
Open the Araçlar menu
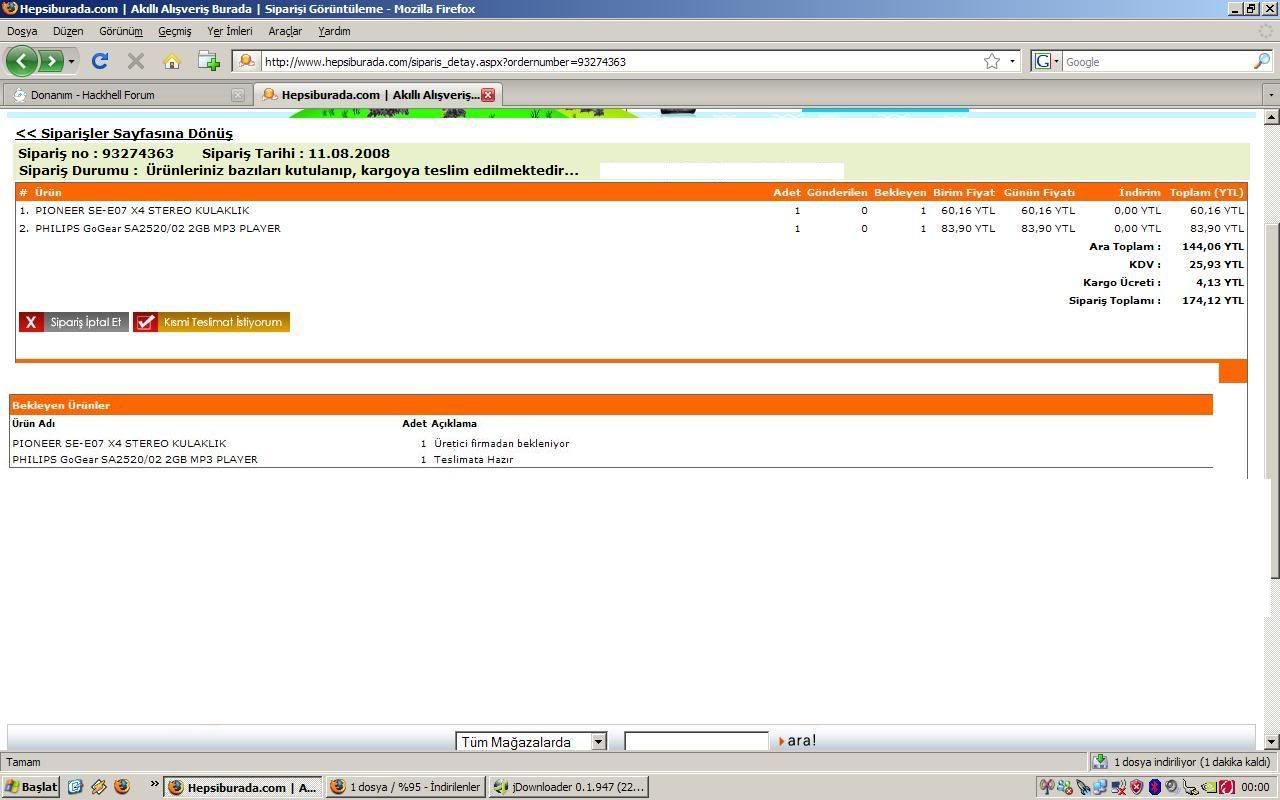tap(285, 31)
